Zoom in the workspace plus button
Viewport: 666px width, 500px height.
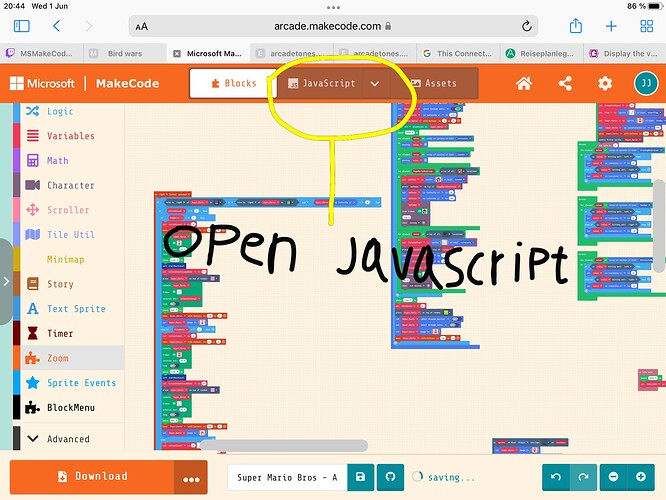coord(641,477)
